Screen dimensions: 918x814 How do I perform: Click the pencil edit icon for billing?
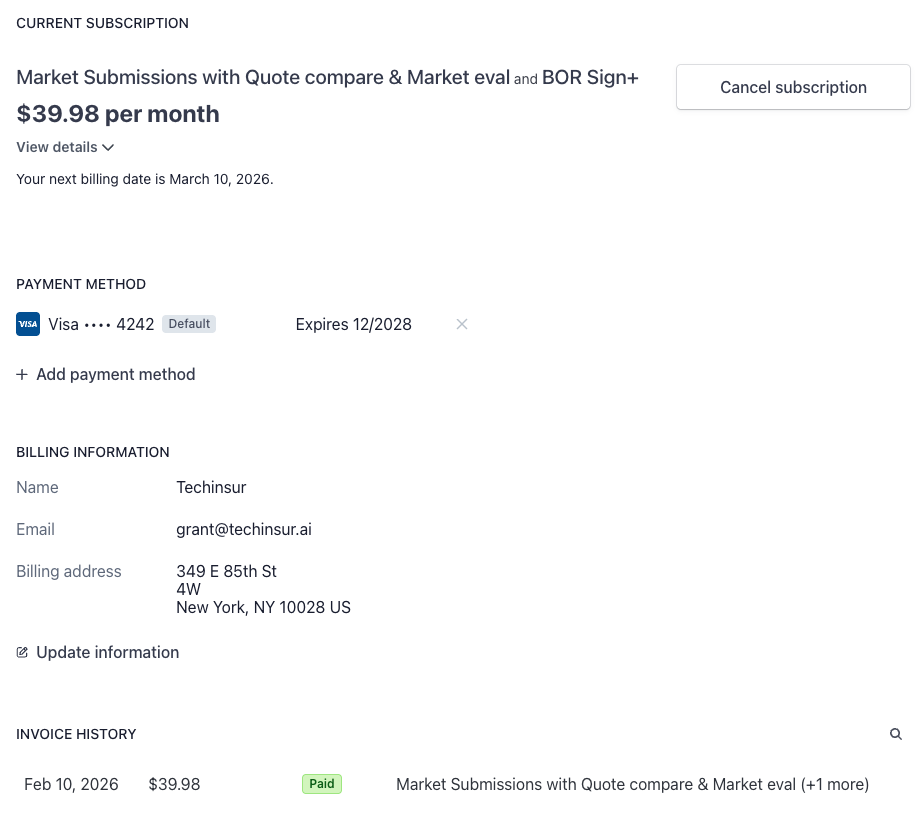tap(22, 652)
